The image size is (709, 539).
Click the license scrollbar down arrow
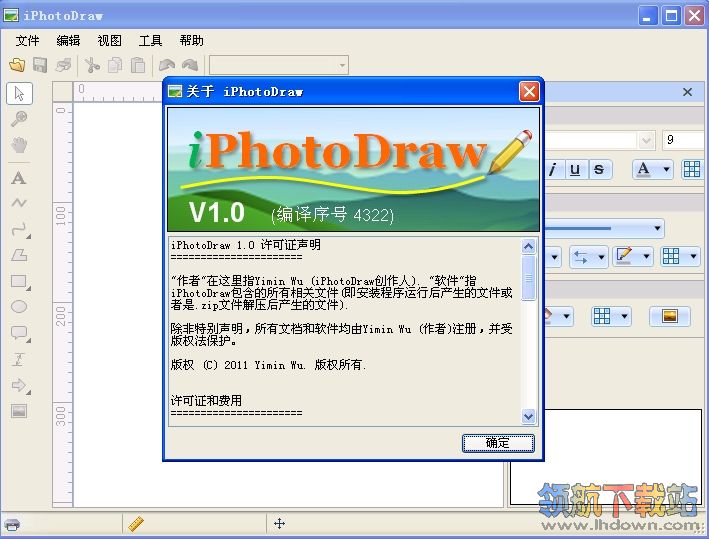[x=529, y=416]
